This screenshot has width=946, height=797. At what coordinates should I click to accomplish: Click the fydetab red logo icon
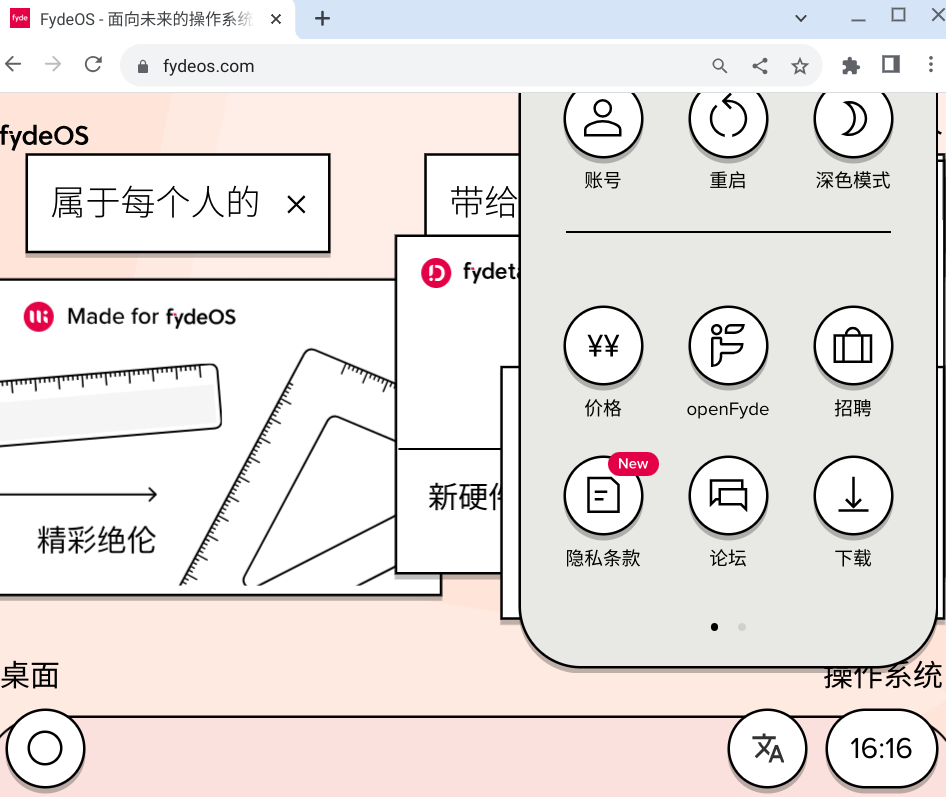tap(436, 273)
